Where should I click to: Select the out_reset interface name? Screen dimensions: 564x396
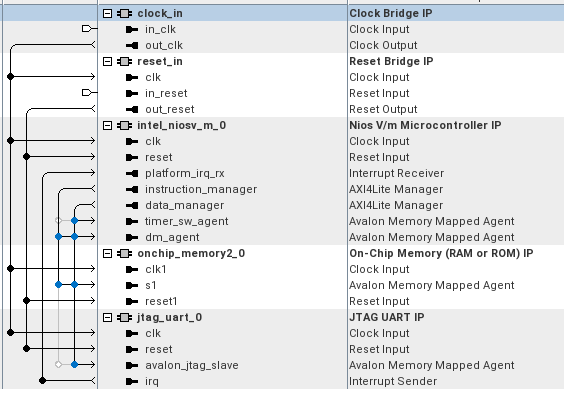point(169,109)
